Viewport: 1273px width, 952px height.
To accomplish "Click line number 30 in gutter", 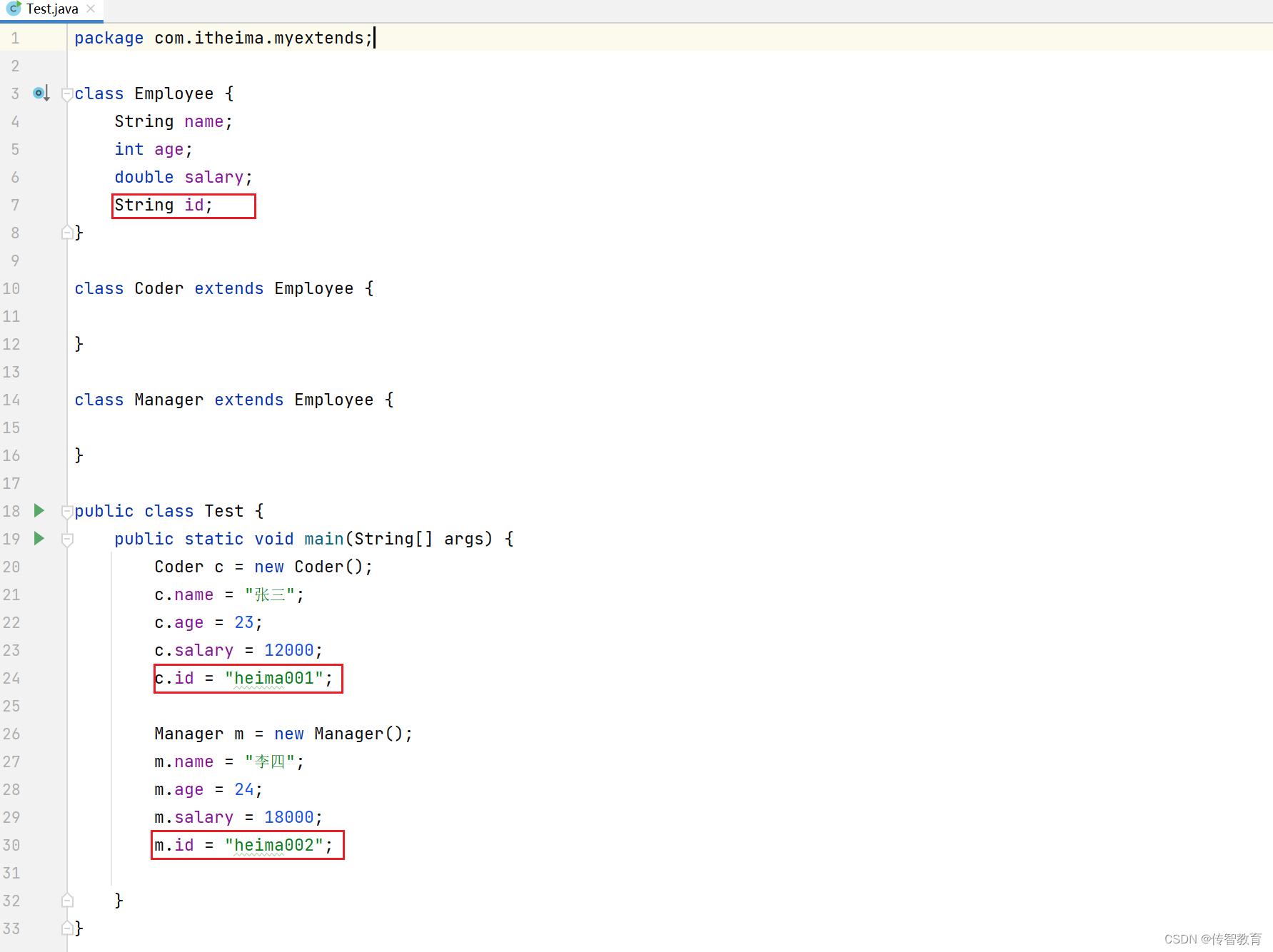I will pyautogui.click(x=11, y=846).
